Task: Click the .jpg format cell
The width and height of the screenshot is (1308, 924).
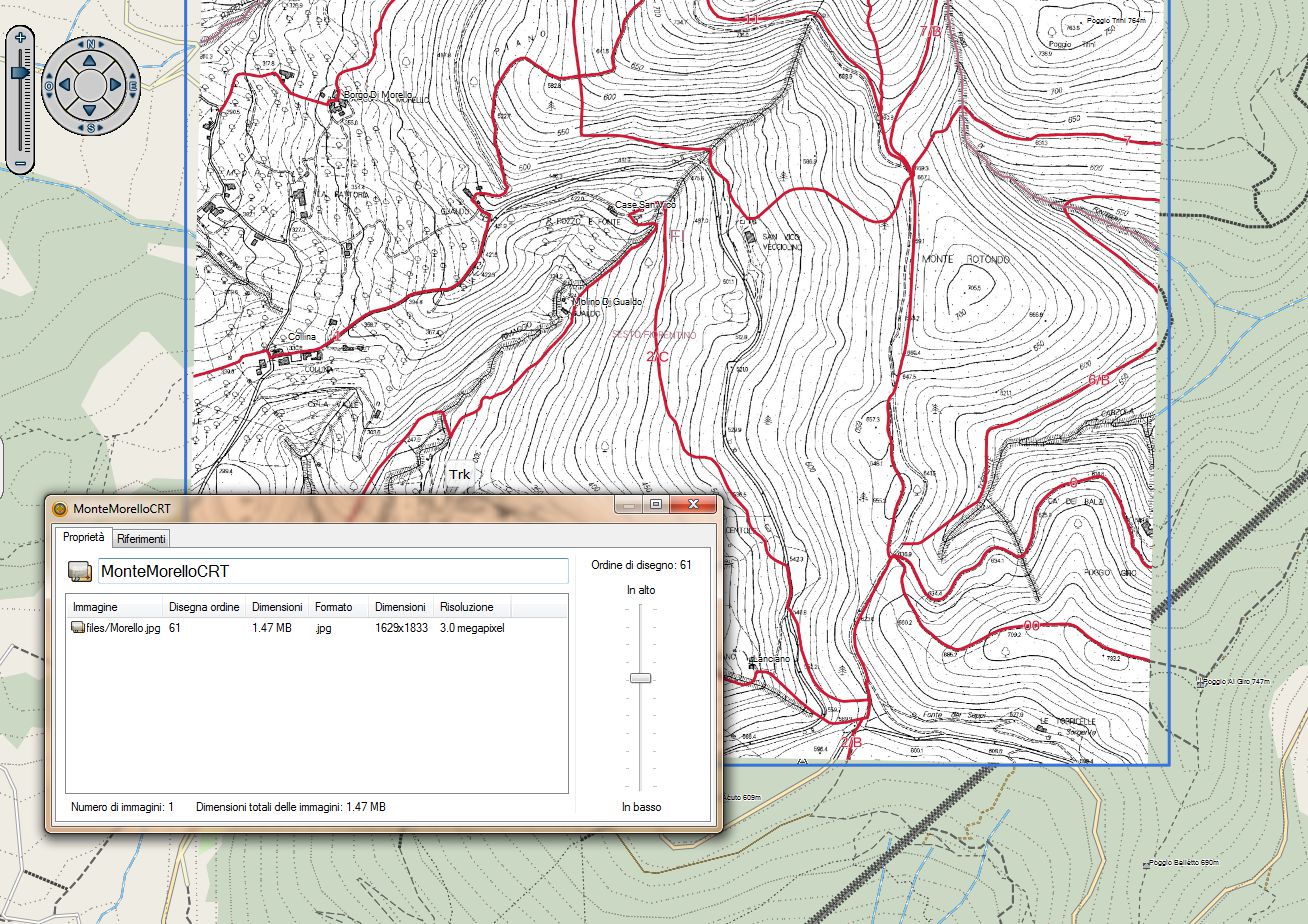Action: 323,628
